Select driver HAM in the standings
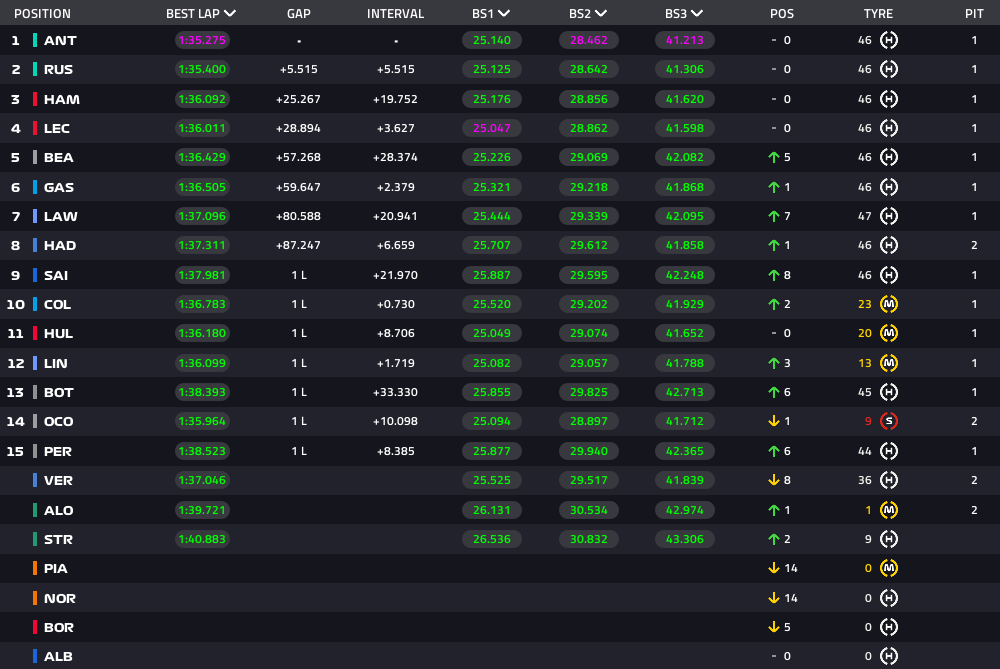 [x=61, y=100]
